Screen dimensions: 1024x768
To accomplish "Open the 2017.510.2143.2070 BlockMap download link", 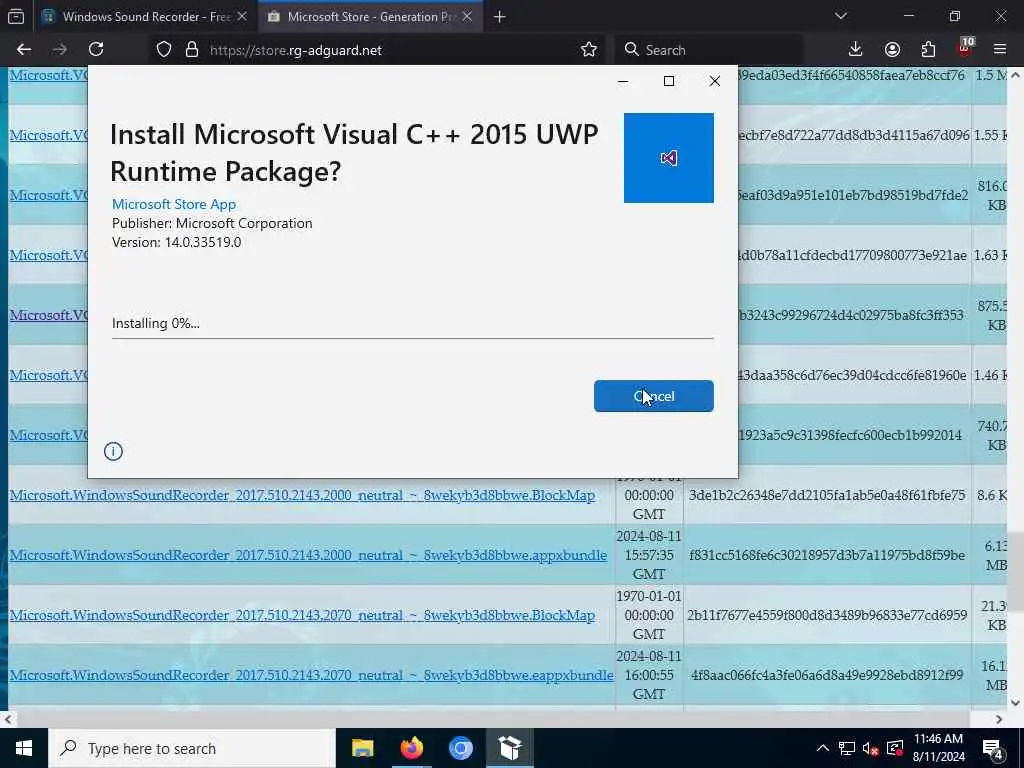I will (302, 615).
